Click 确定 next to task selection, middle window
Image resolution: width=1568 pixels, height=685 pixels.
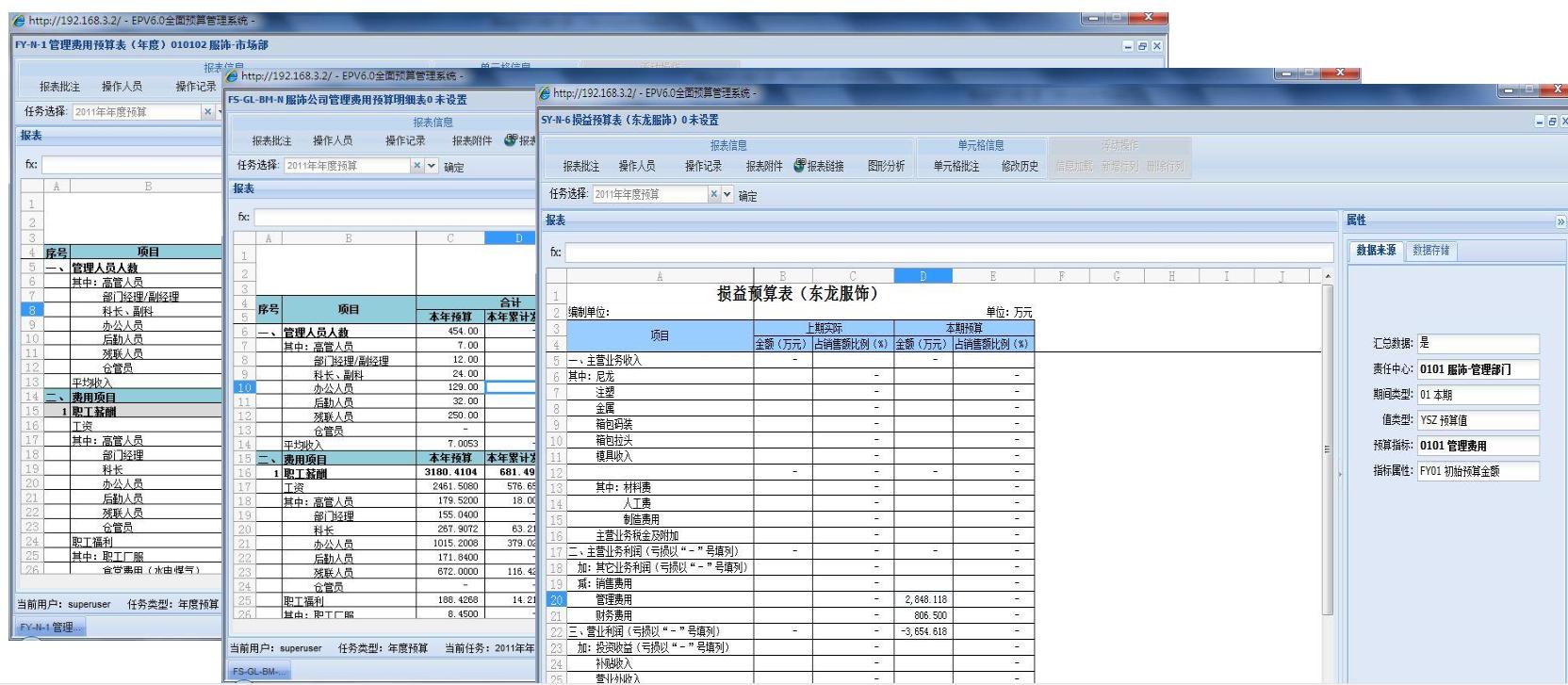tap(453, 167)
